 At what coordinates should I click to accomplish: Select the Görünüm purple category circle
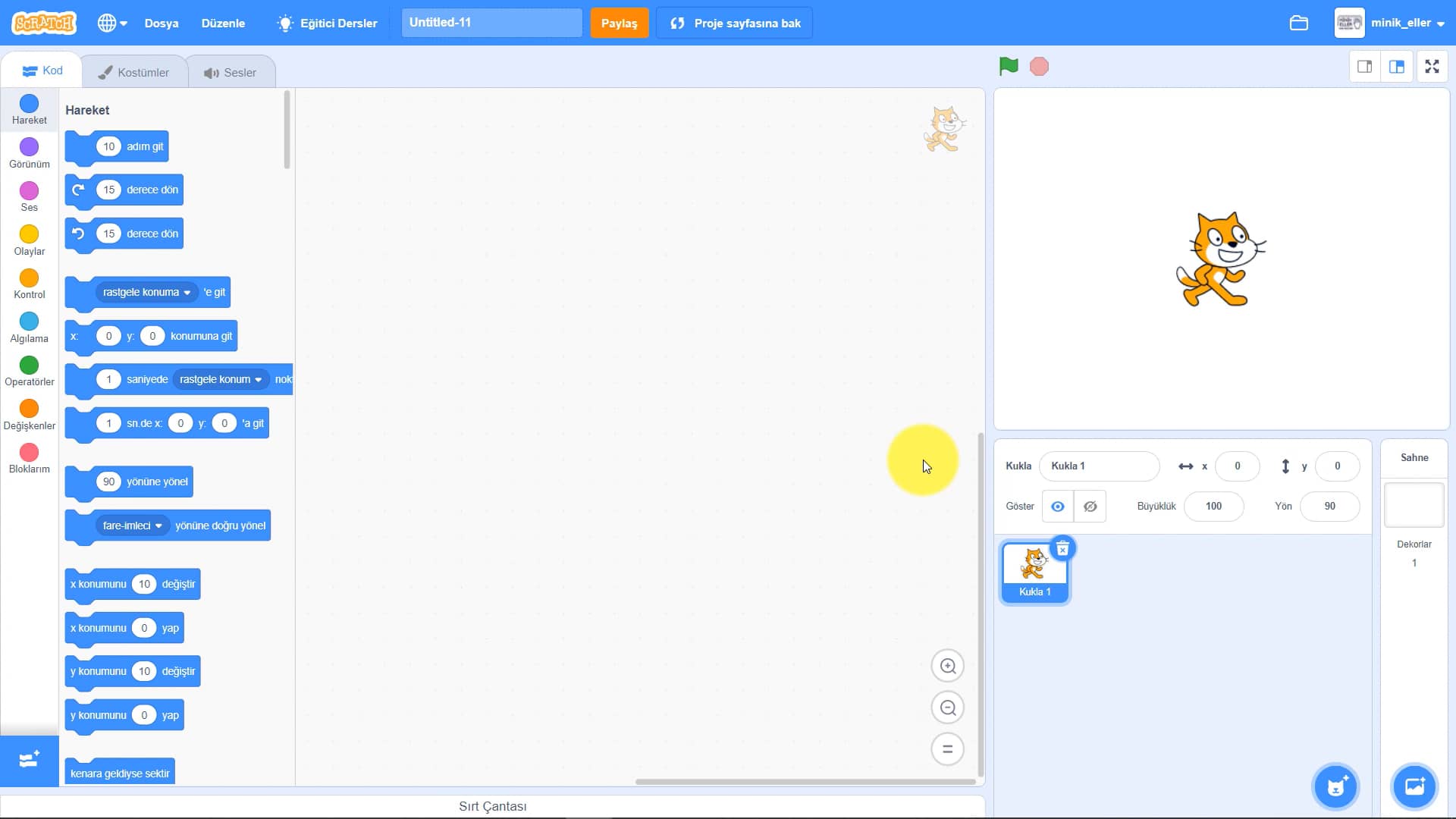[x=29, y=147]
